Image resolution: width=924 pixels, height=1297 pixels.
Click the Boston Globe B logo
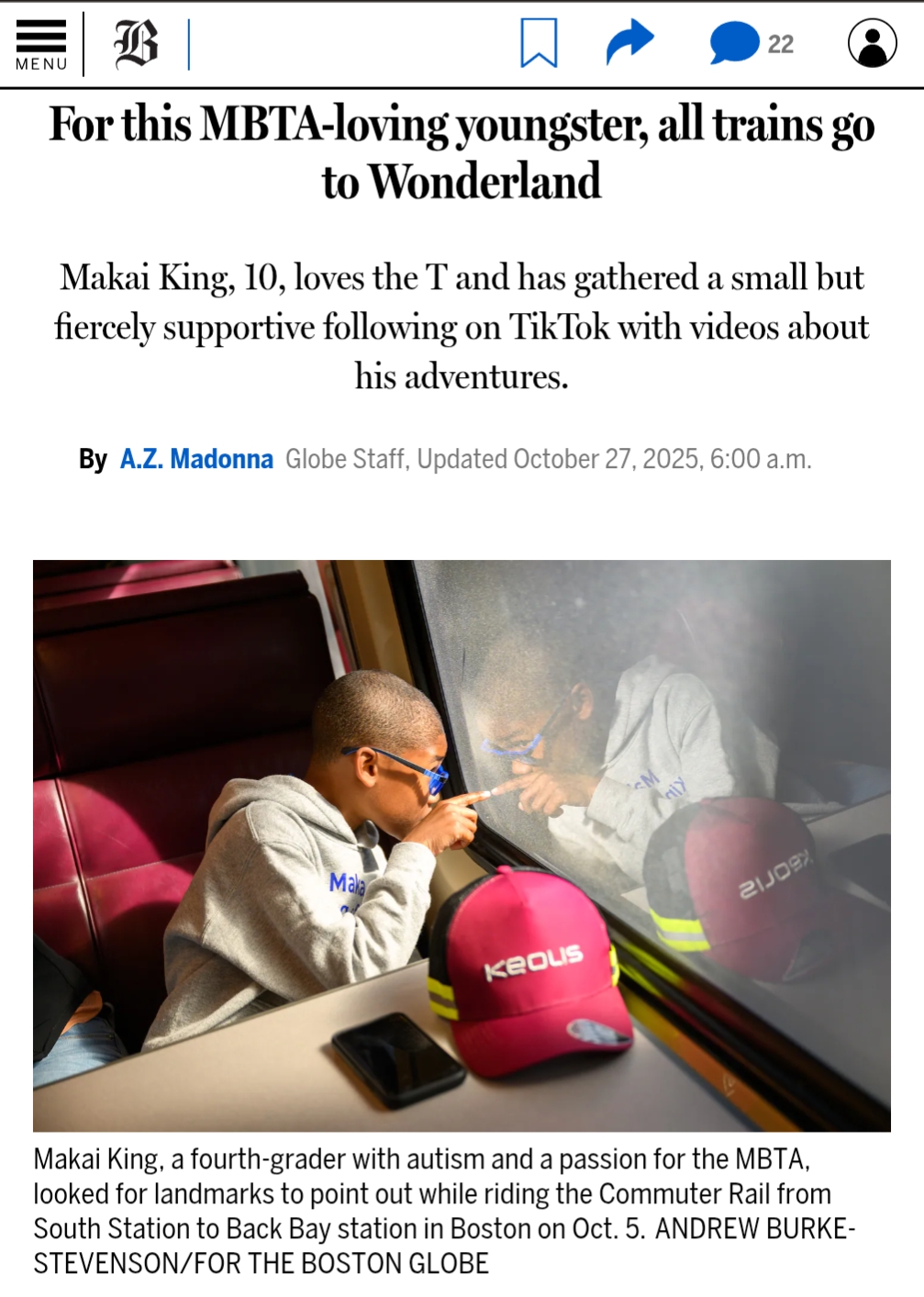136,44
